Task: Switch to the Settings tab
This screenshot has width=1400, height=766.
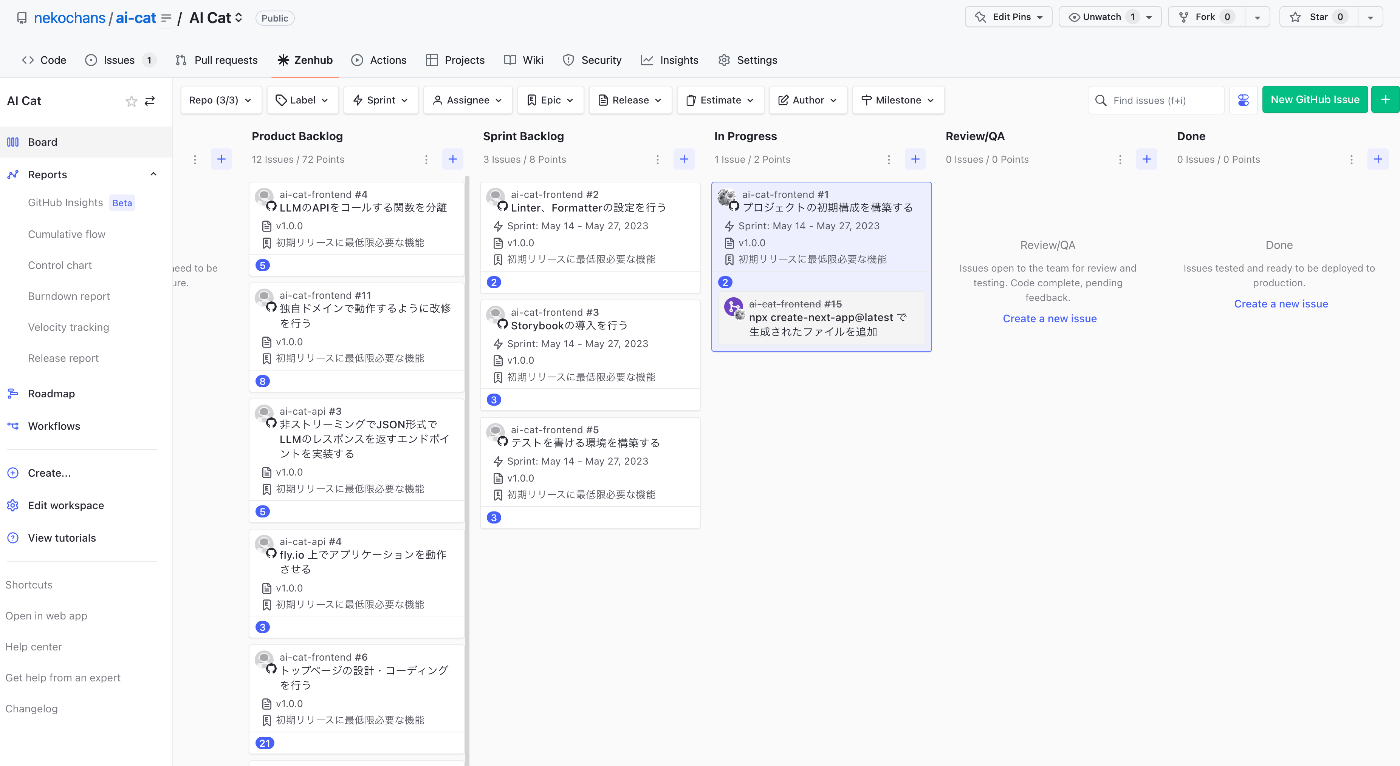Action: [x=747, y=60]
